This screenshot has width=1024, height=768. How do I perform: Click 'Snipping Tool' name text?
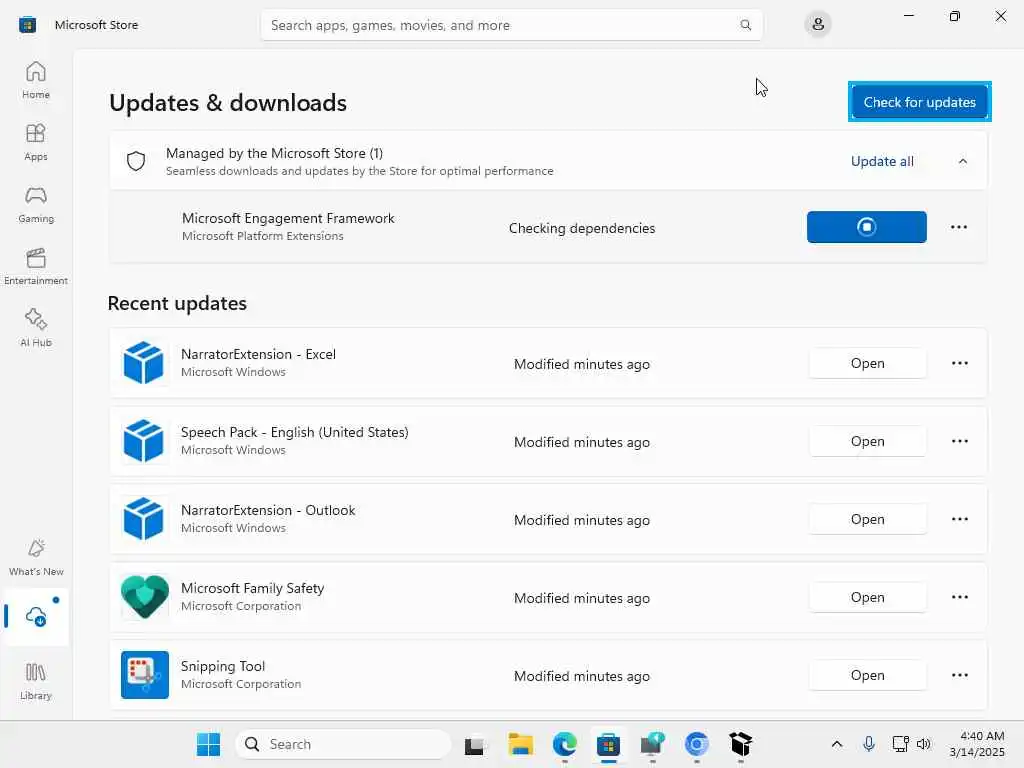(x=223, y=666)
